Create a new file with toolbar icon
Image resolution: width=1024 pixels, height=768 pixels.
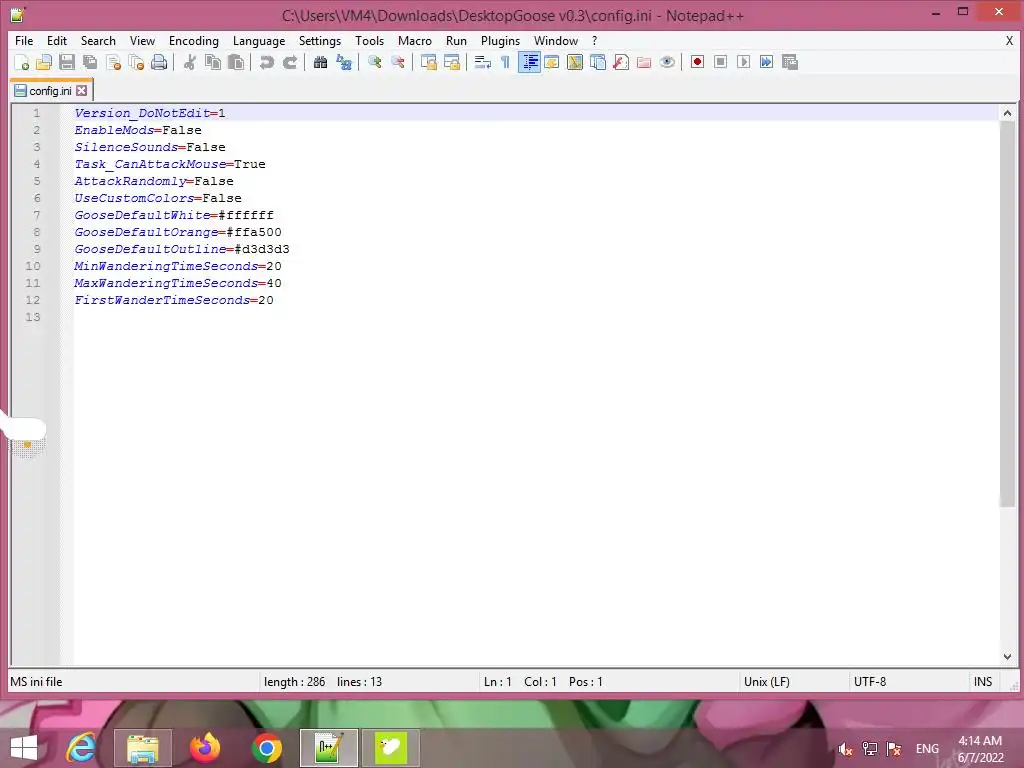[x=22, y=62]
